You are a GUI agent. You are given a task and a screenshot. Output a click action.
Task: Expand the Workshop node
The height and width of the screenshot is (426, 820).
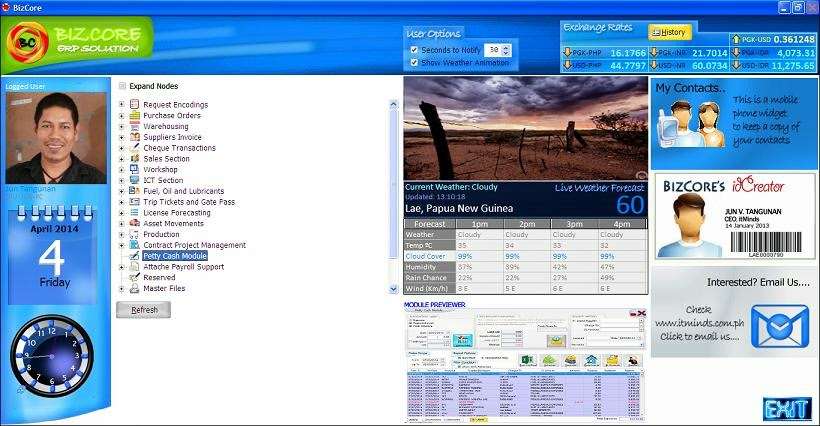point(121,169)
